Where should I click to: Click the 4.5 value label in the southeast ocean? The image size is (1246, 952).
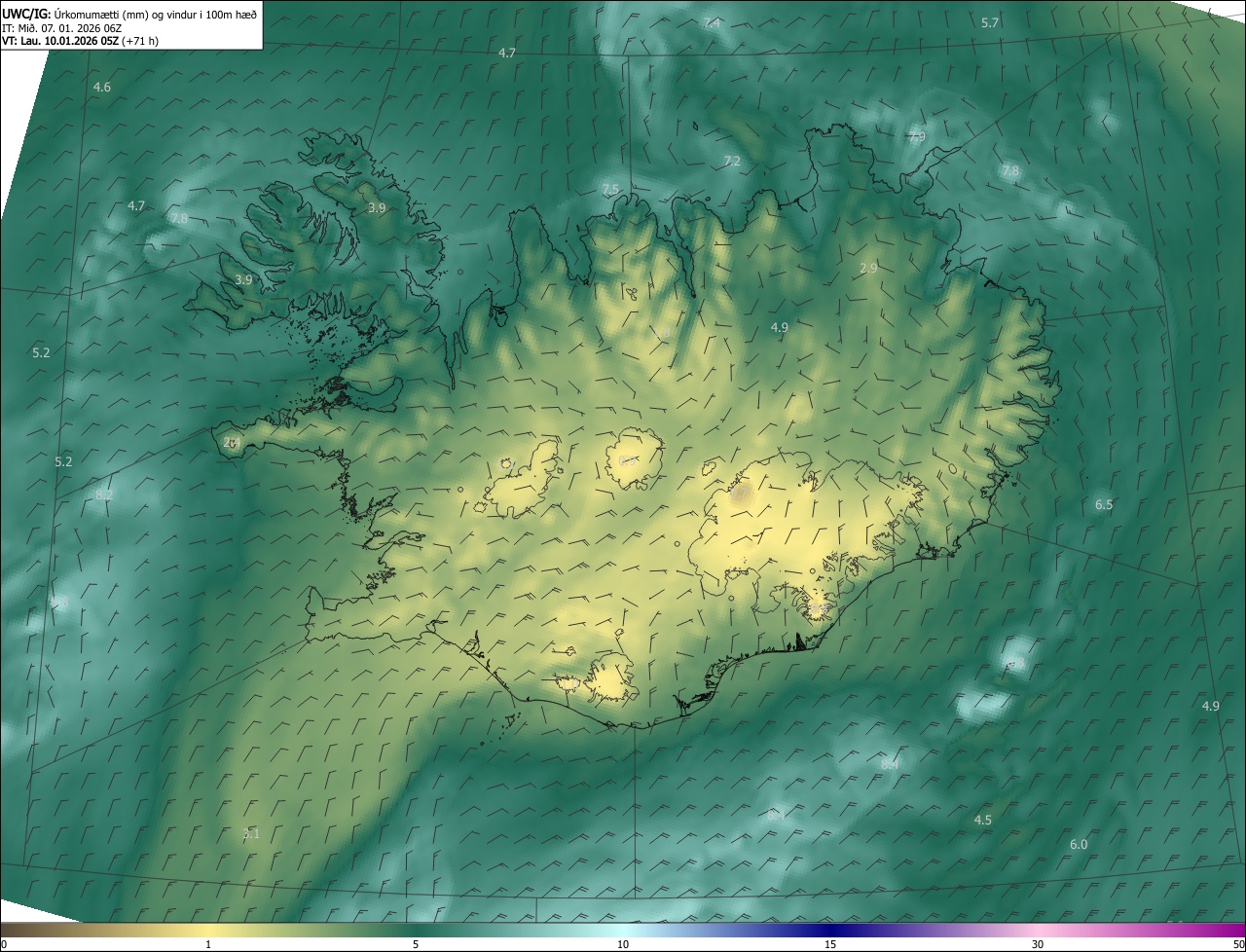[x=983, y=820]
